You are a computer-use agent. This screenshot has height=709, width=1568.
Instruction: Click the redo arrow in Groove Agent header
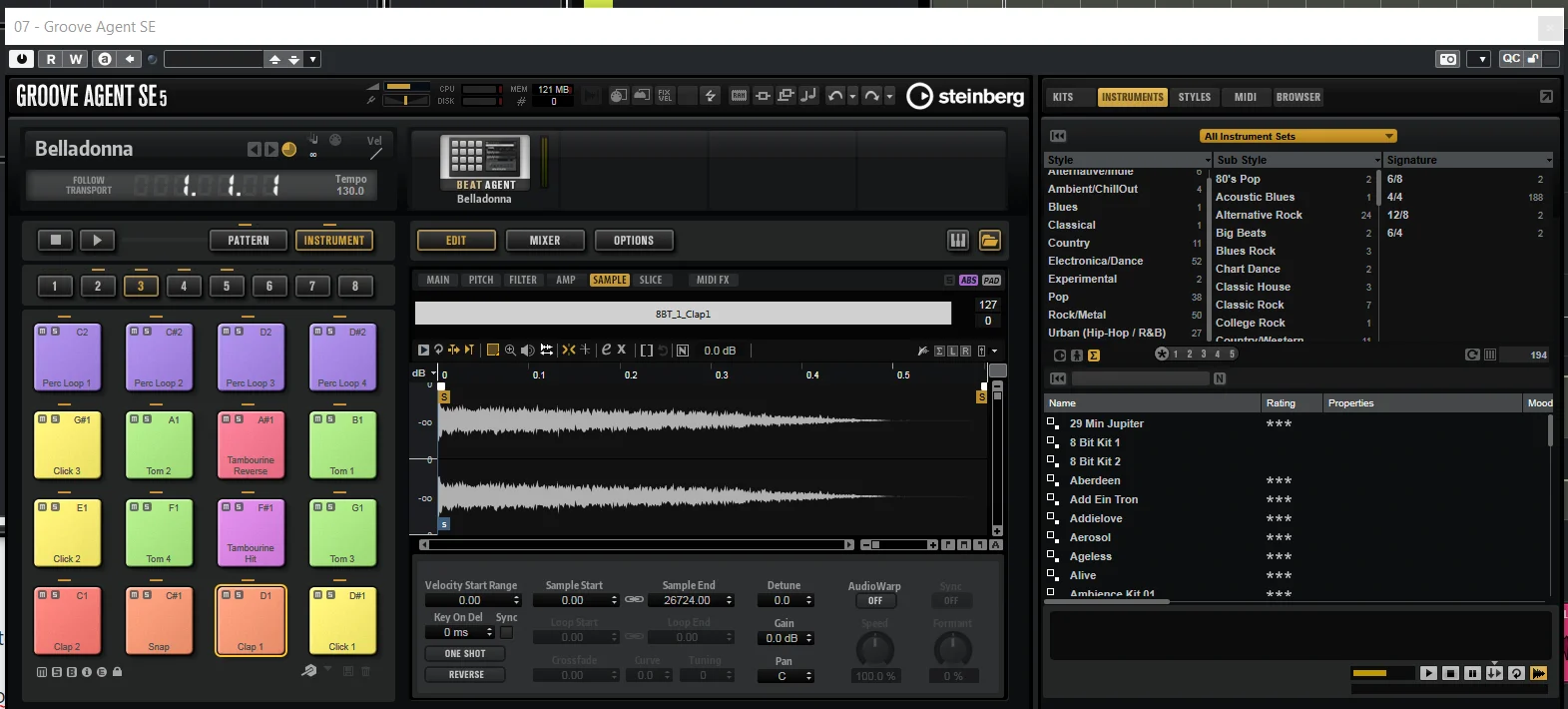point(871,96)
